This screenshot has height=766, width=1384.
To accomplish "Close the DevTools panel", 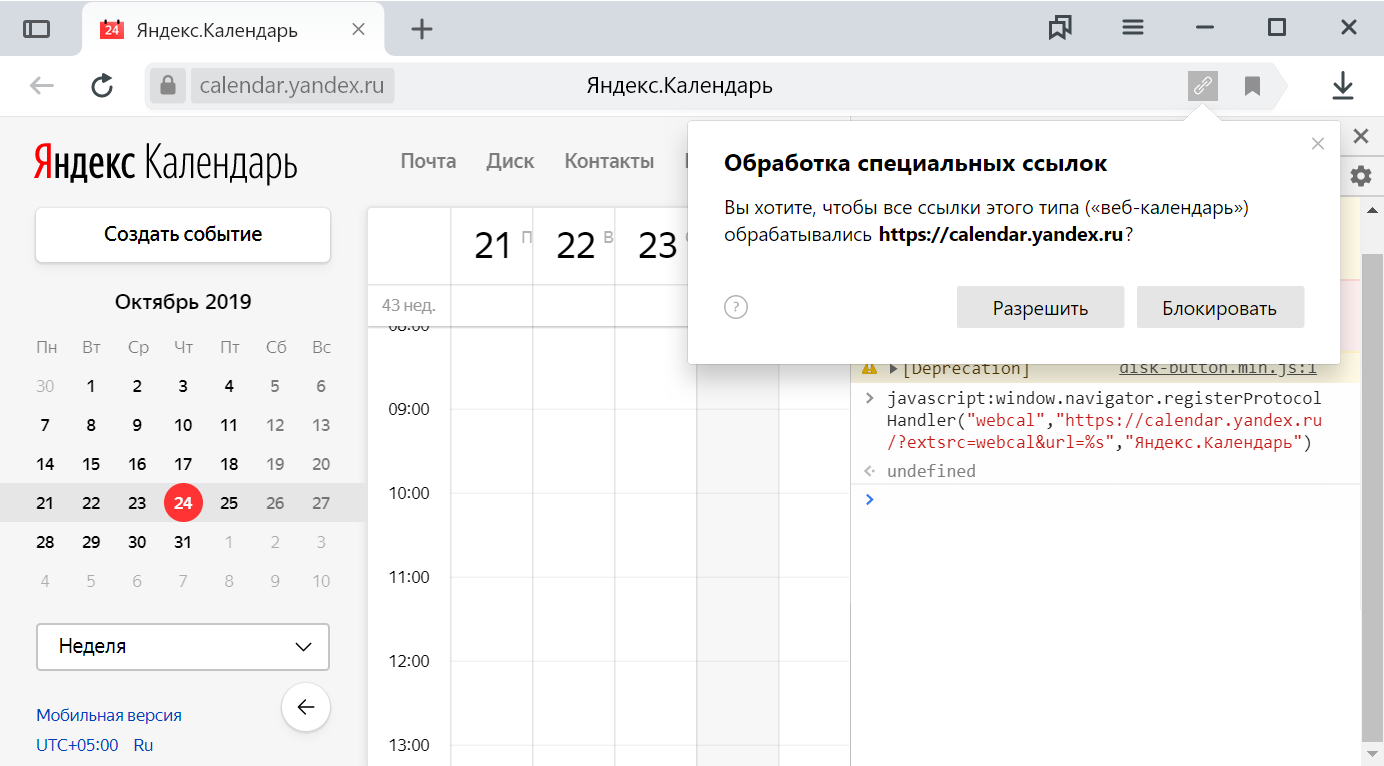I will pyautogui.click(x=1360, y=136).
